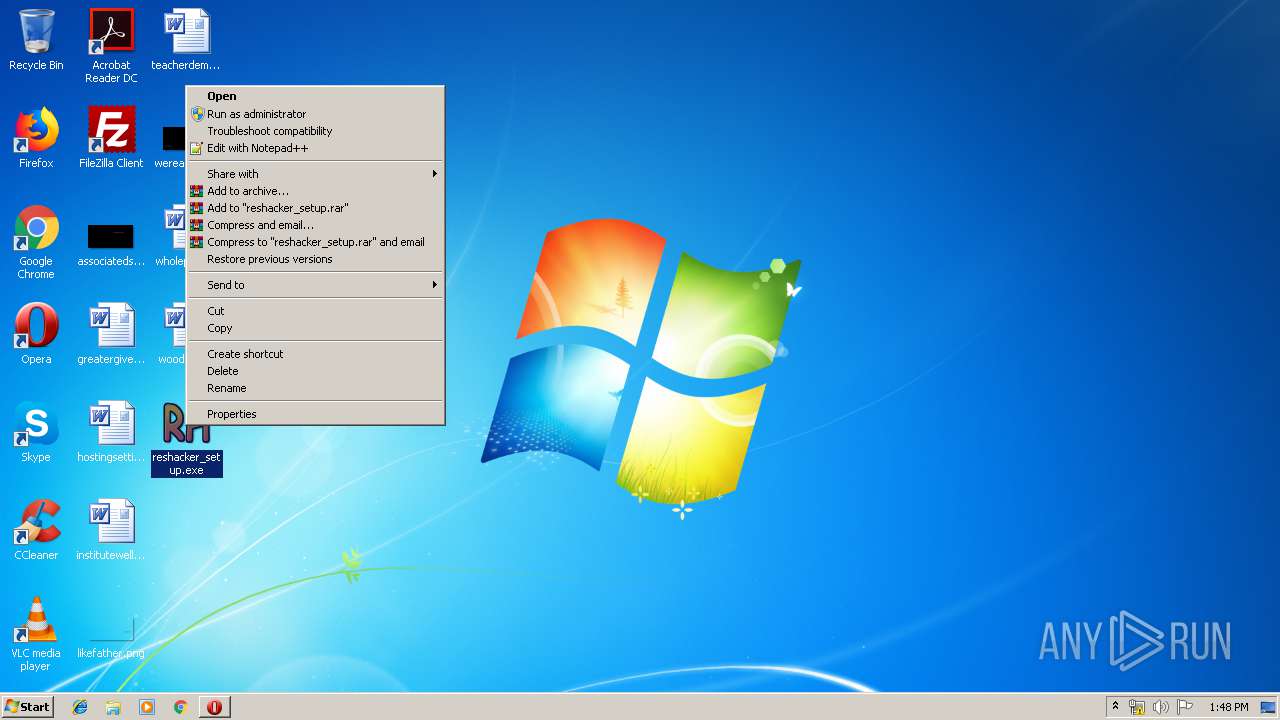Choose Restore previous versions

(315, 259)
